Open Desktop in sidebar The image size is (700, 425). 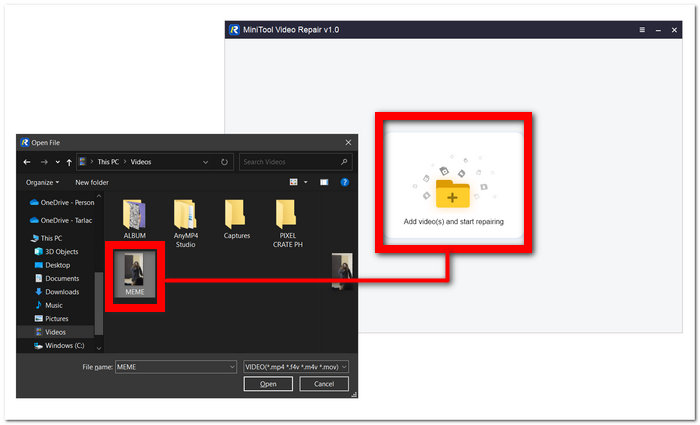(53, 265)
